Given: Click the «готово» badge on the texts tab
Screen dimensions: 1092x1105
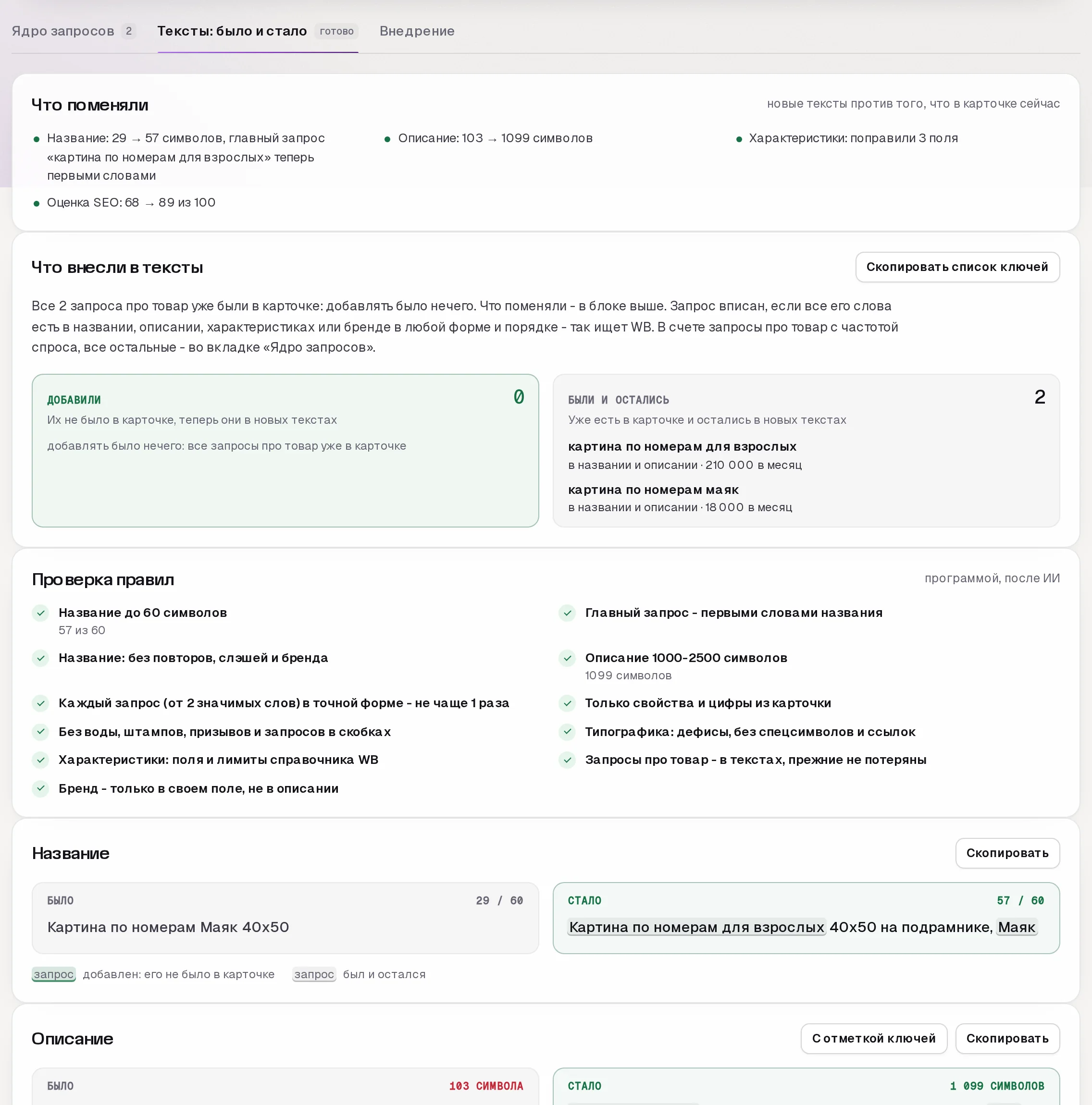Looking at the screenshot, I should coord(336,31).
